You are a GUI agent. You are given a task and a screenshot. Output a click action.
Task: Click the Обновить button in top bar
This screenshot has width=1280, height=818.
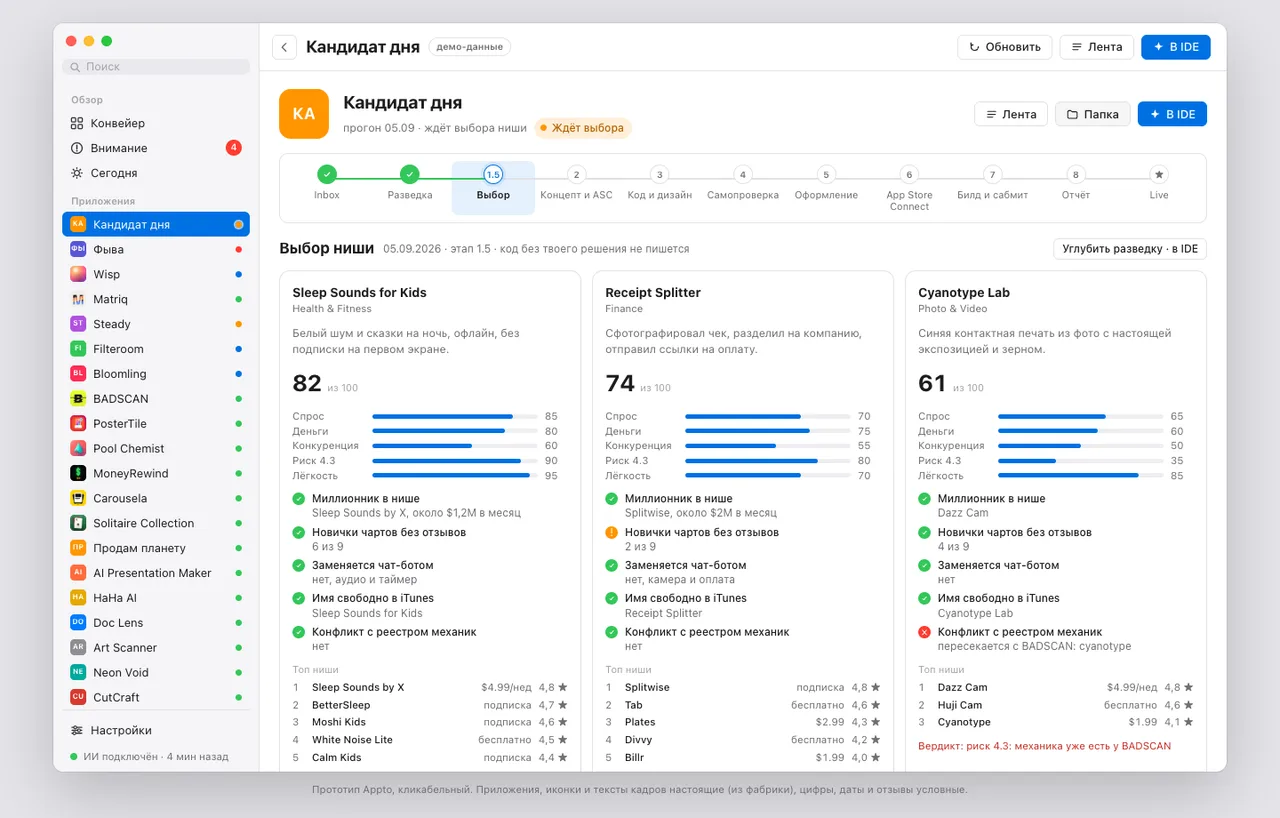(x=1005, y=47)
